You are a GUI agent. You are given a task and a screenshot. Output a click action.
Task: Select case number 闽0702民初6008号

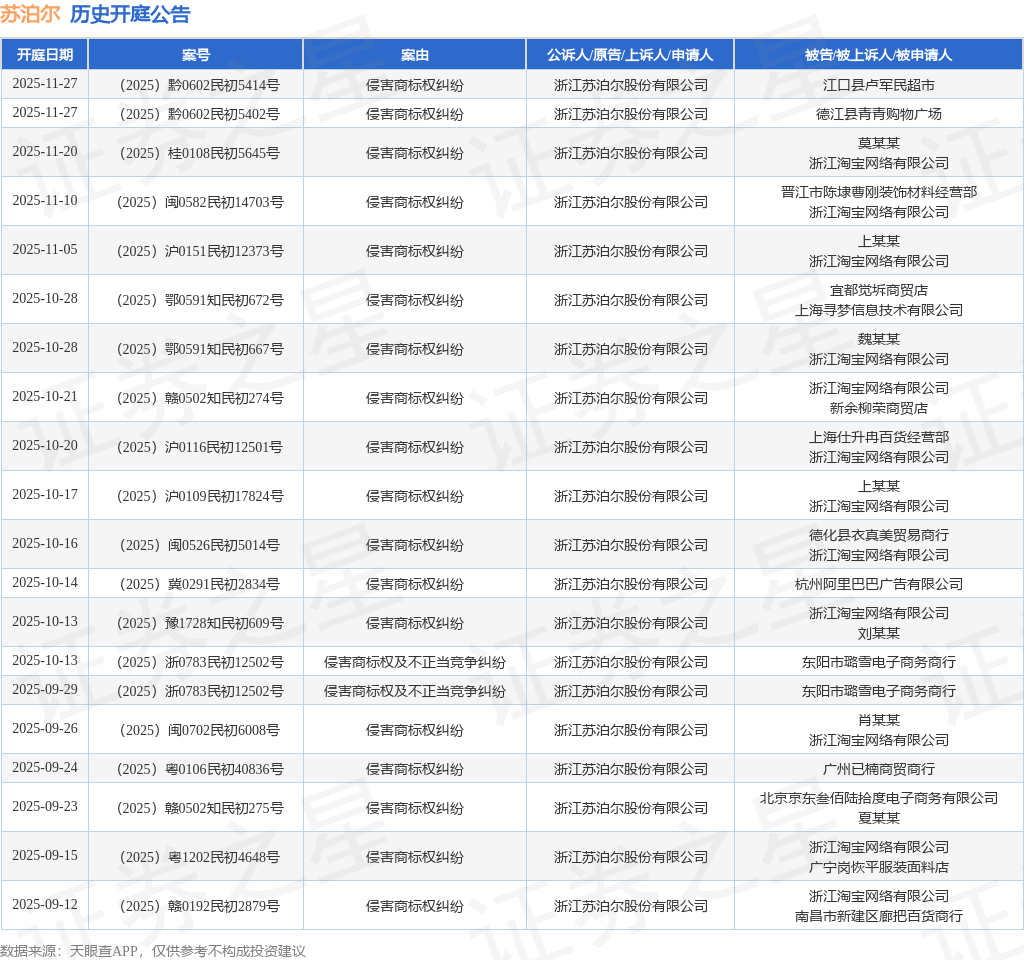pyautogui.click(x=200, y=729)
